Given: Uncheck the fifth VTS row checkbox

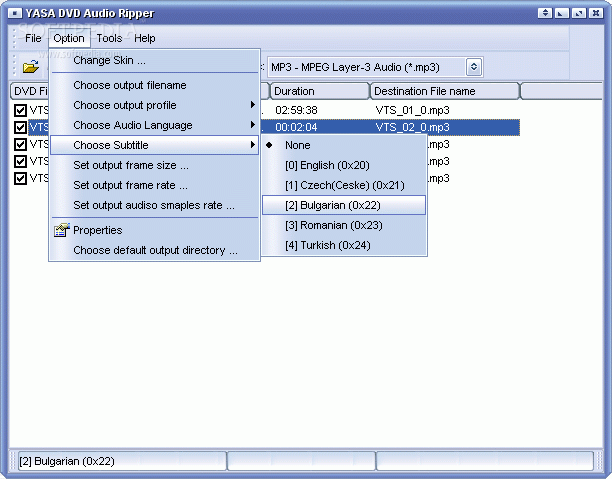Looking at the screenshot, I should point(20,178).
